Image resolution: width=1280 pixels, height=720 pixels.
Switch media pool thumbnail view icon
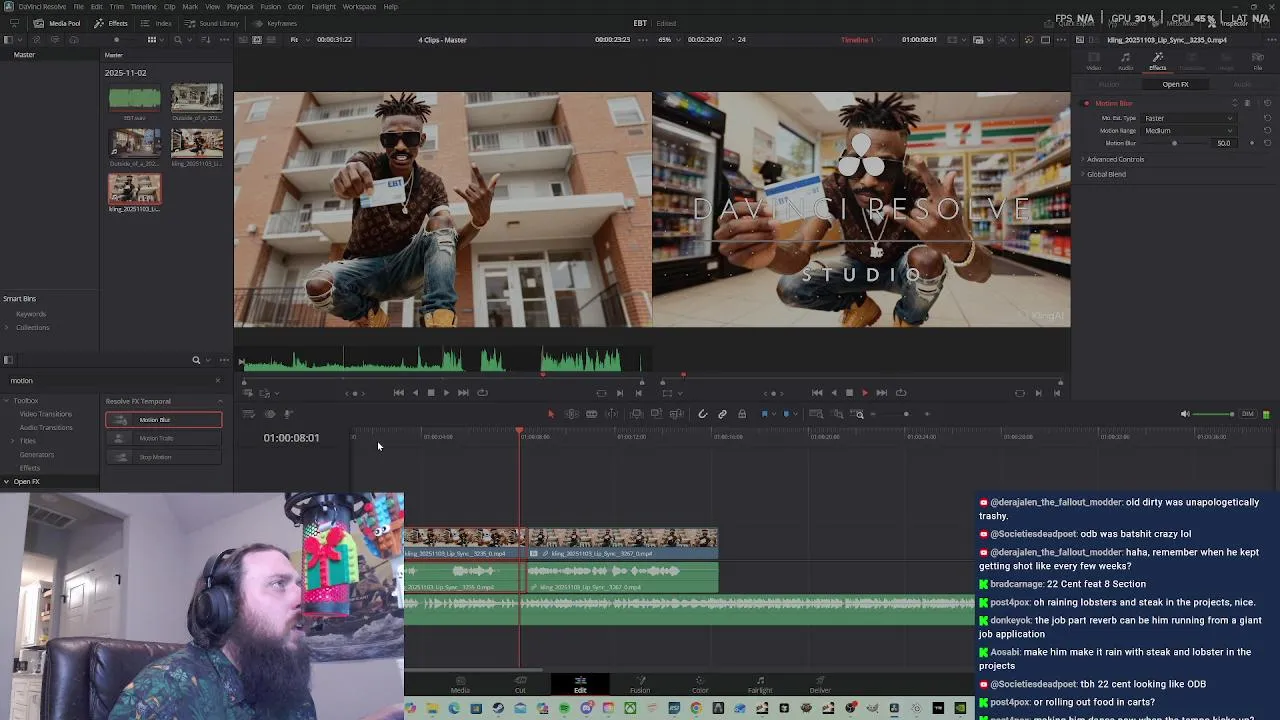(152, 40)
